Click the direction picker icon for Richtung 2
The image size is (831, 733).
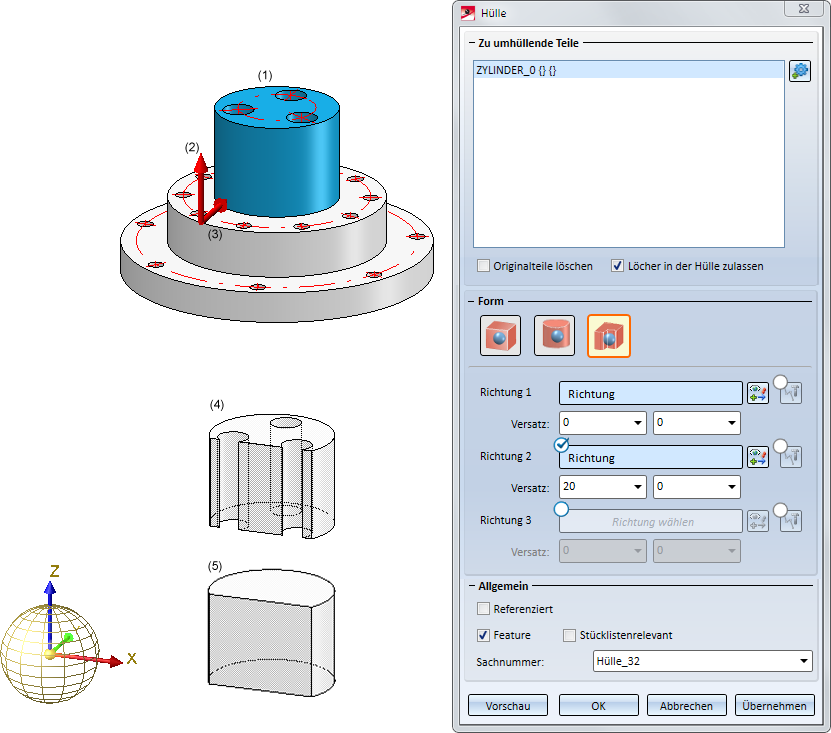coord(758,457)
